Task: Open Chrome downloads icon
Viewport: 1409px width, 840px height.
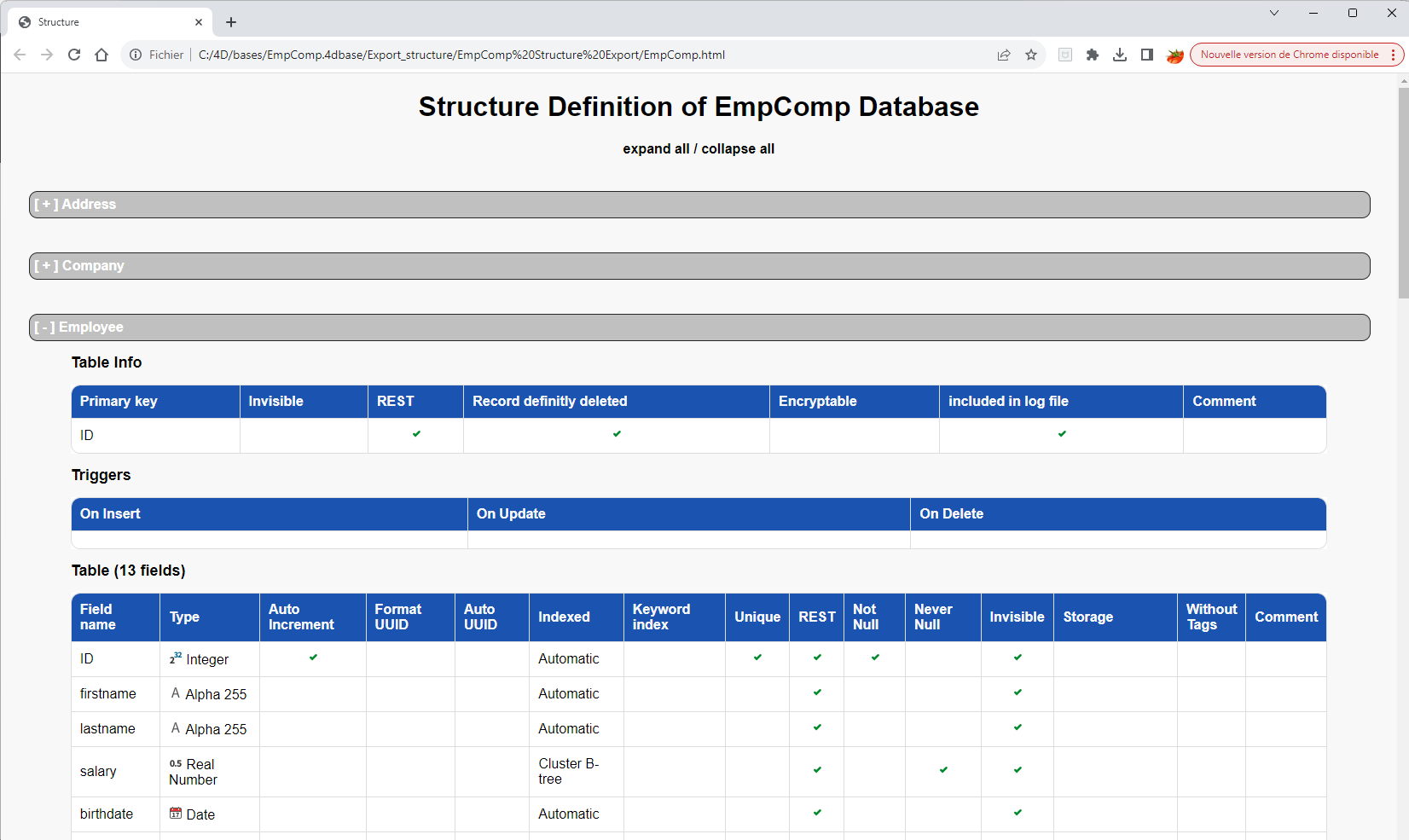Action: point(1120,55)
